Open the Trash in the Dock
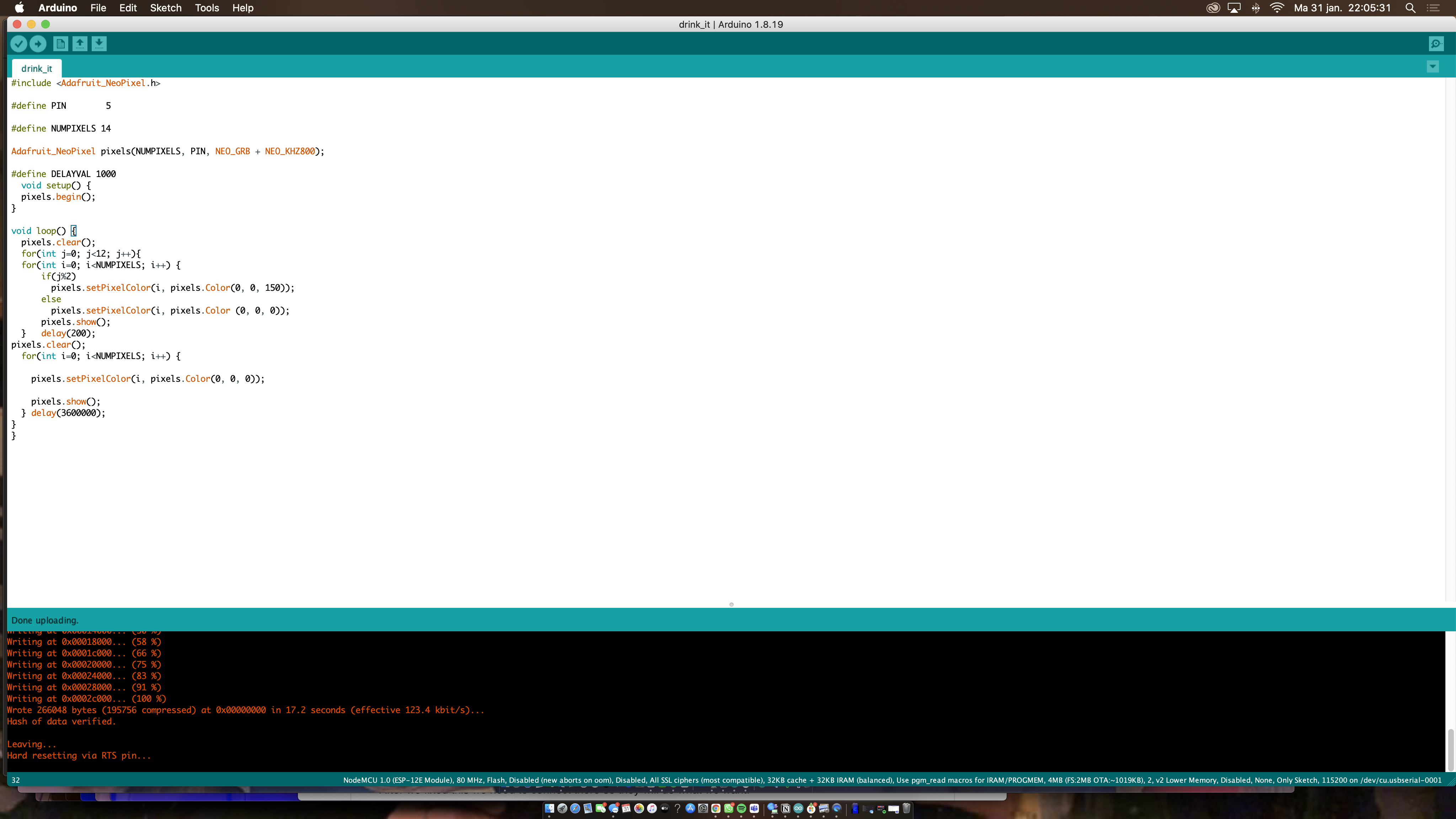The image size is (1456, 819). (x=906, y=808)
